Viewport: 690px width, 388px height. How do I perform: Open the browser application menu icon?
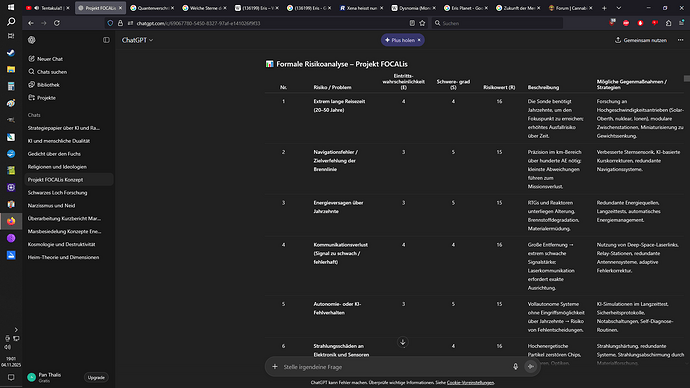pyautogui.click(x=682, y=23)
